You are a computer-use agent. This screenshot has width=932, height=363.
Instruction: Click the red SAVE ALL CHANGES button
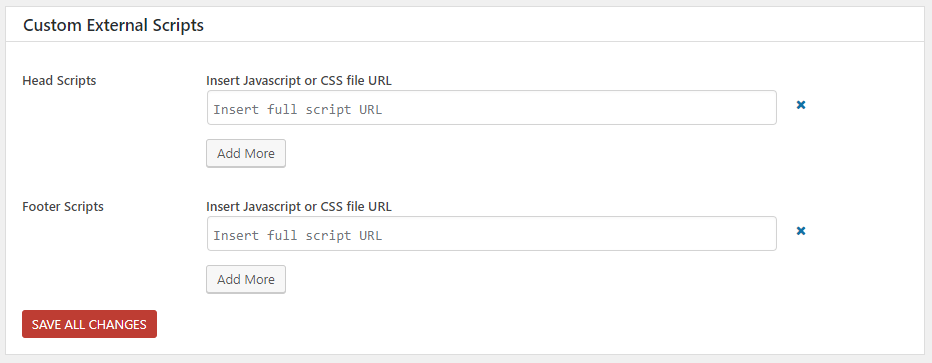89,324
